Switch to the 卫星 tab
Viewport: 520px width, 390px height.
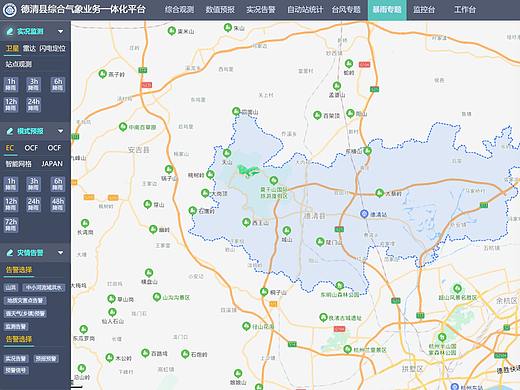12,49
